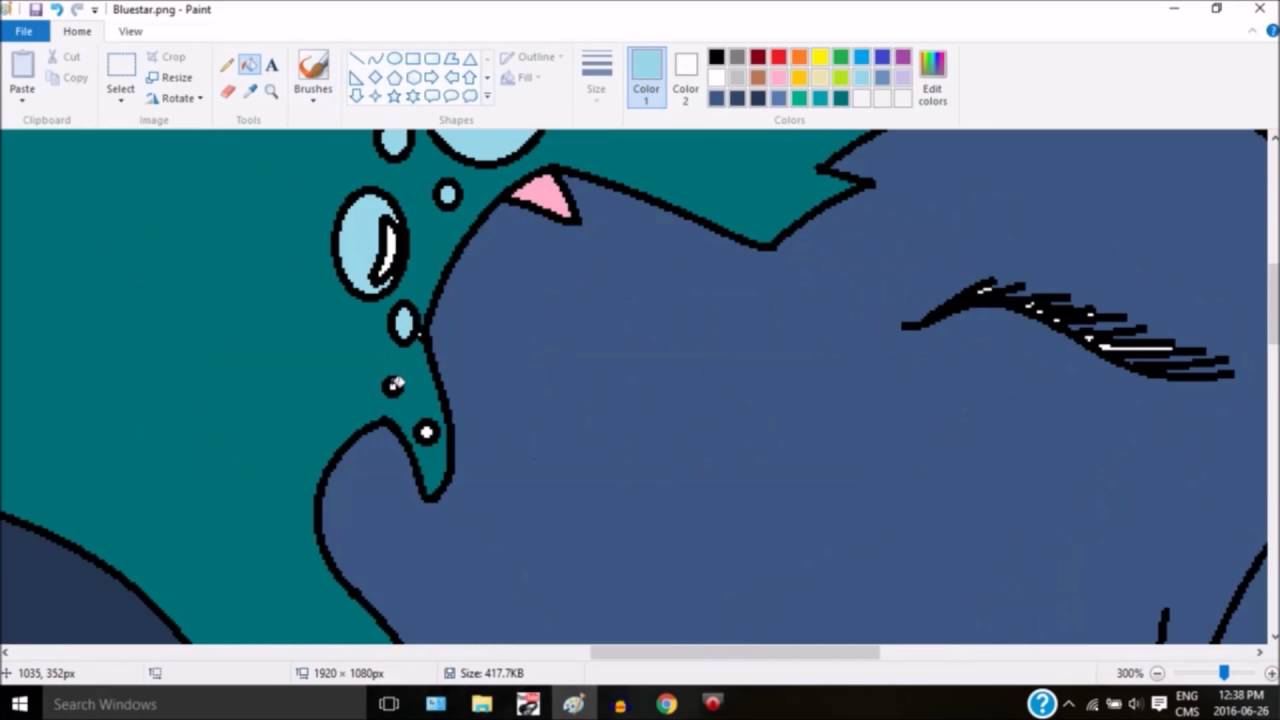Screen dimensions: 1280x720
Task: Activate the Color 1 foreground selector
Action: tap(646, 77)
